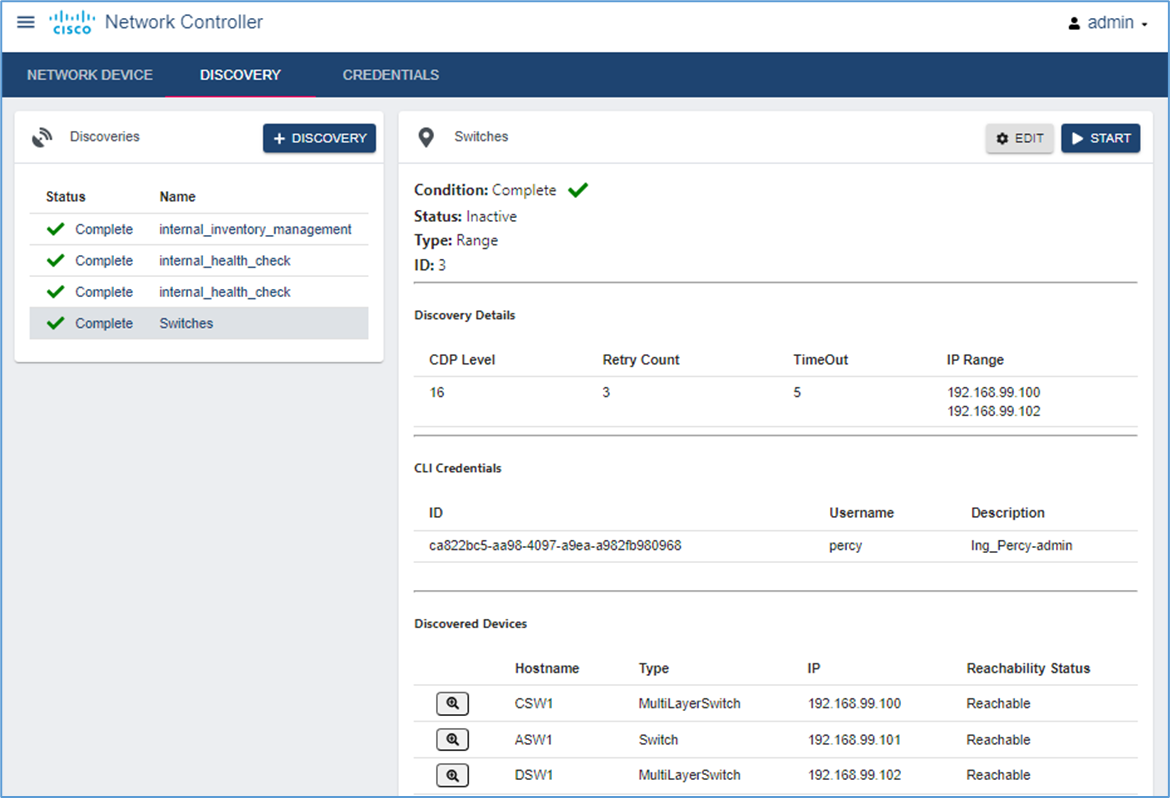Click the Discoveries radar icon
The height and width of the screenshot is (798, 1170).
pos(42,138)
